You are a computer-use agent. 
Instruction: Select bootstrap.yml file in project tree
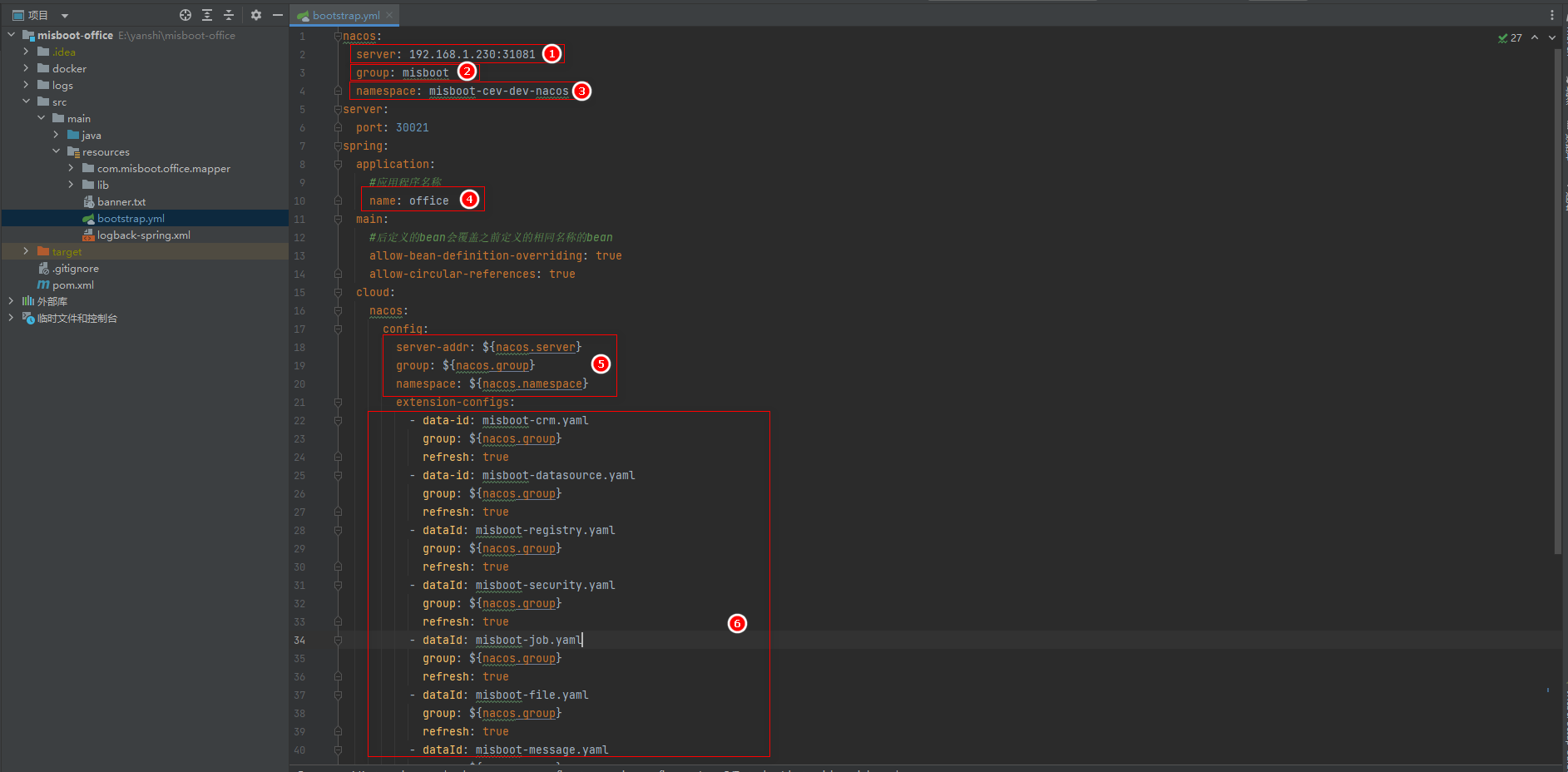[x=131, y=218]
